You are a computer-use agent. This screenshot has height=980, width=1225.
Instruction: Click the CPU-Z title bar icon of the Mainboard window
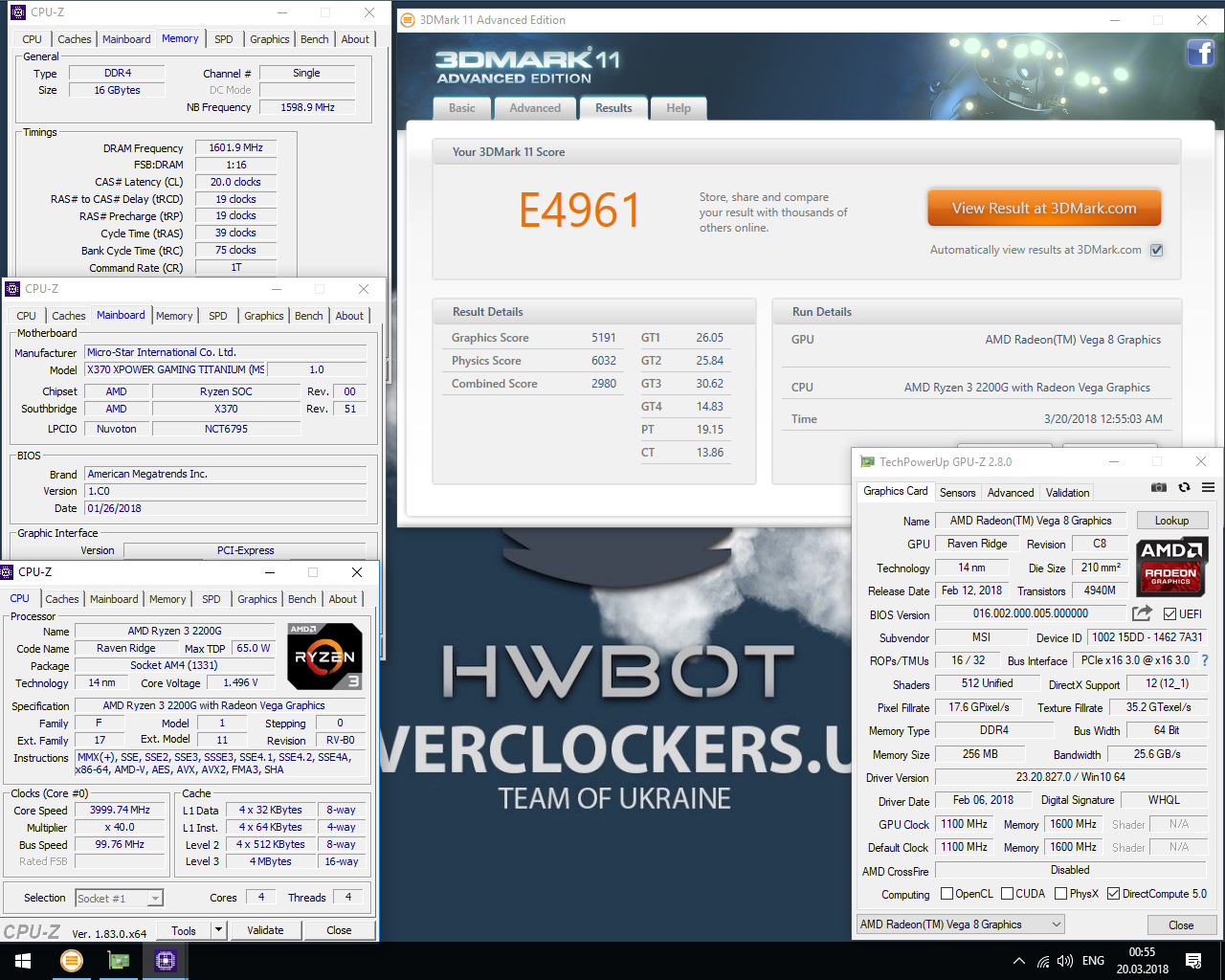[12, 288]
